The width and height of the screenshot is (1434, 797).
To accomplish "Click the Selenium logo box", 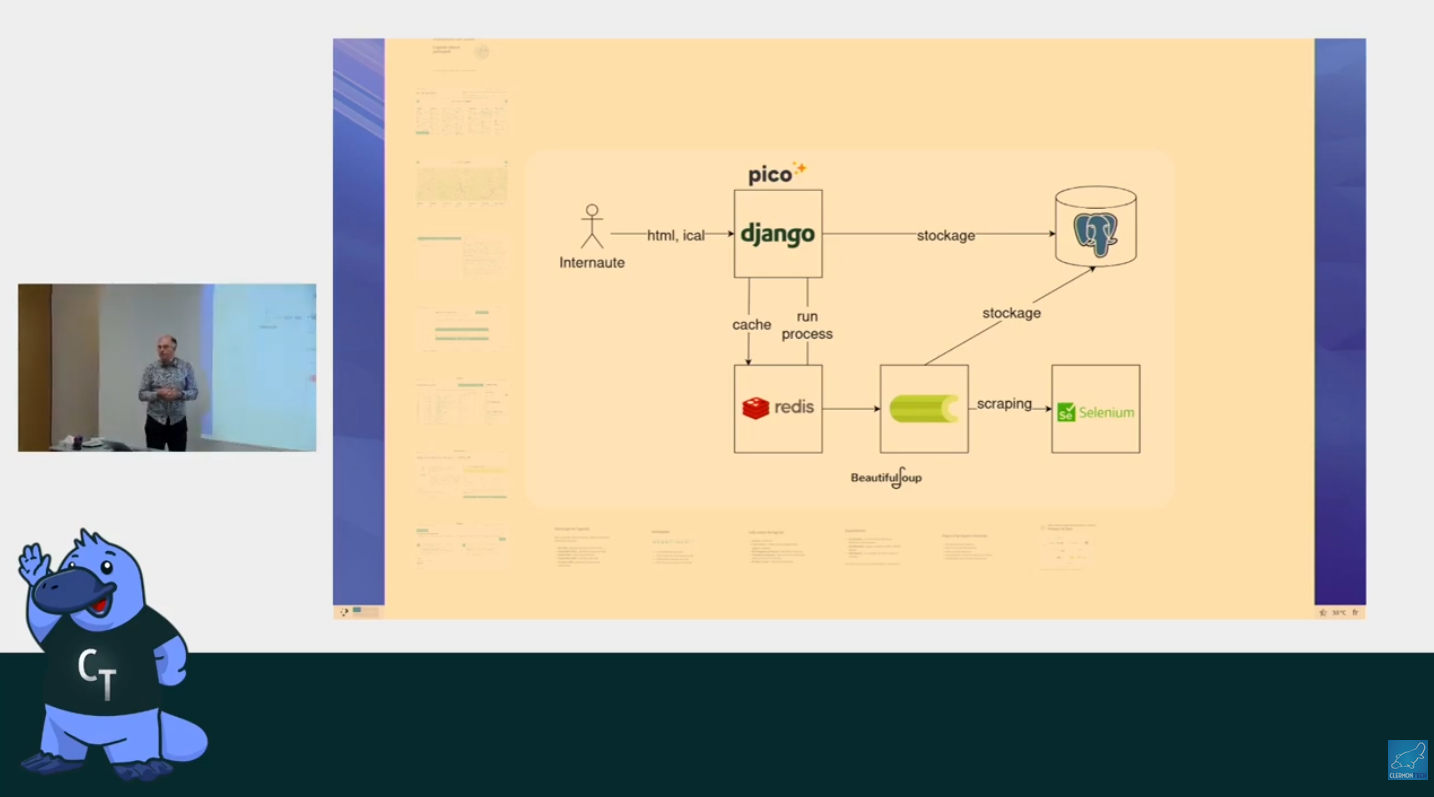I will coord(1095,409).
